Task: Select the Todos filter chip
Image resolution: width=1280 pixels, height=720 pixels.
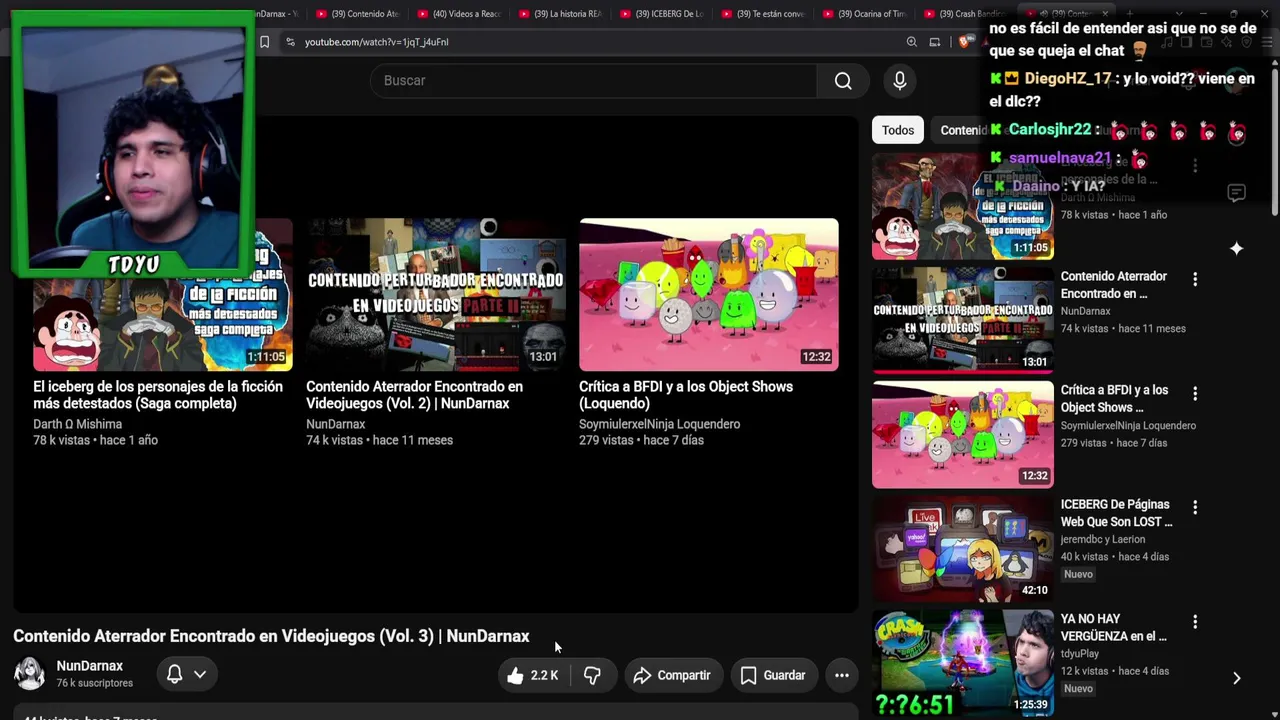Action: pyautogui.click(x=898, y=130)
